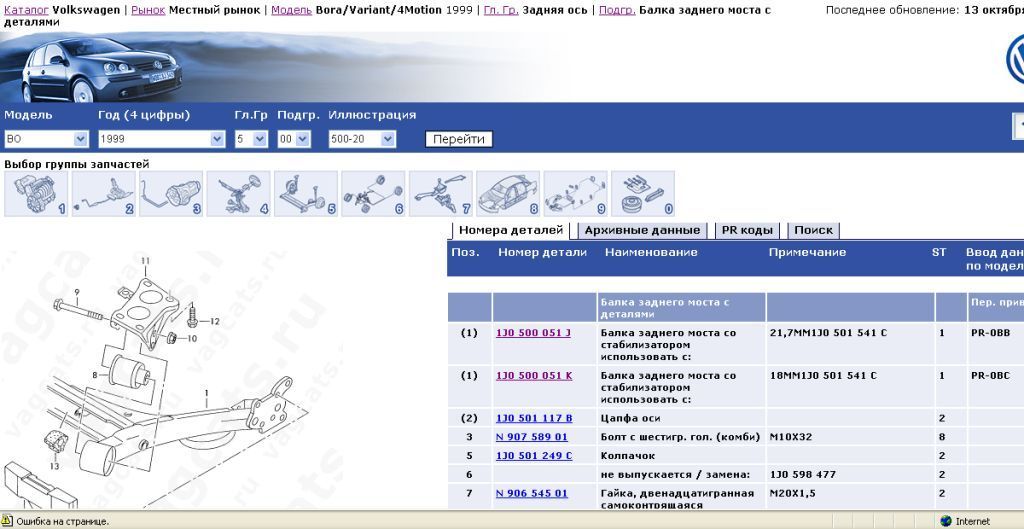Choose accessories parts group icon 0
Screen dimensions: 1024x529
(x=643, y=194)
